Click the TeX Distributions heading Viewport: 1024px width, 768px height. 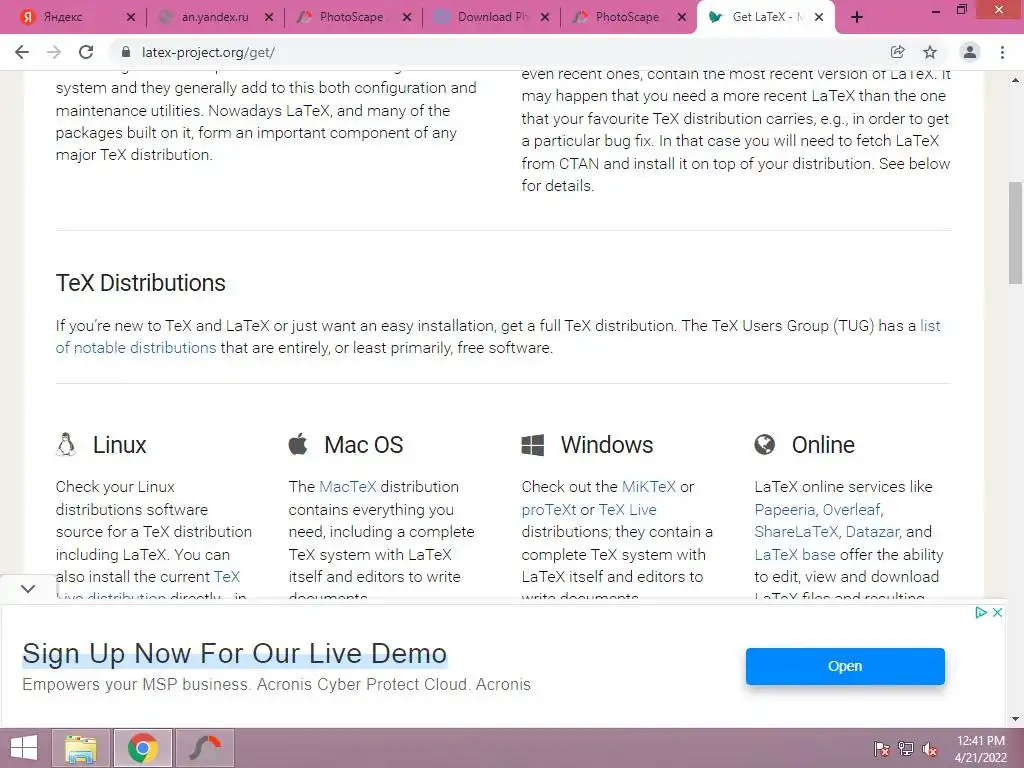140,283
